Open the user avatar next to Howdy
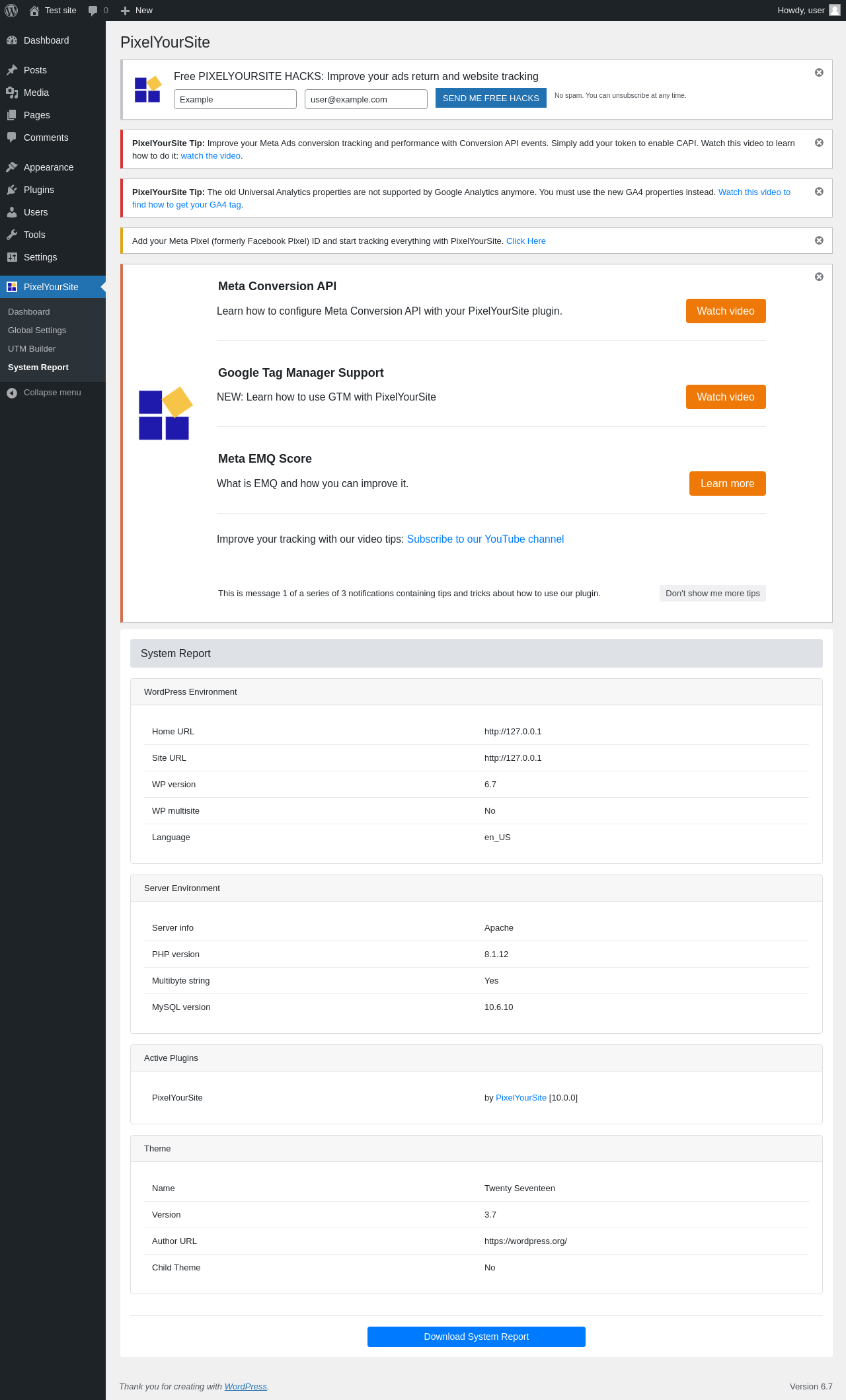Viewport: 846px width, 1400px height. (x=835, y=10)
